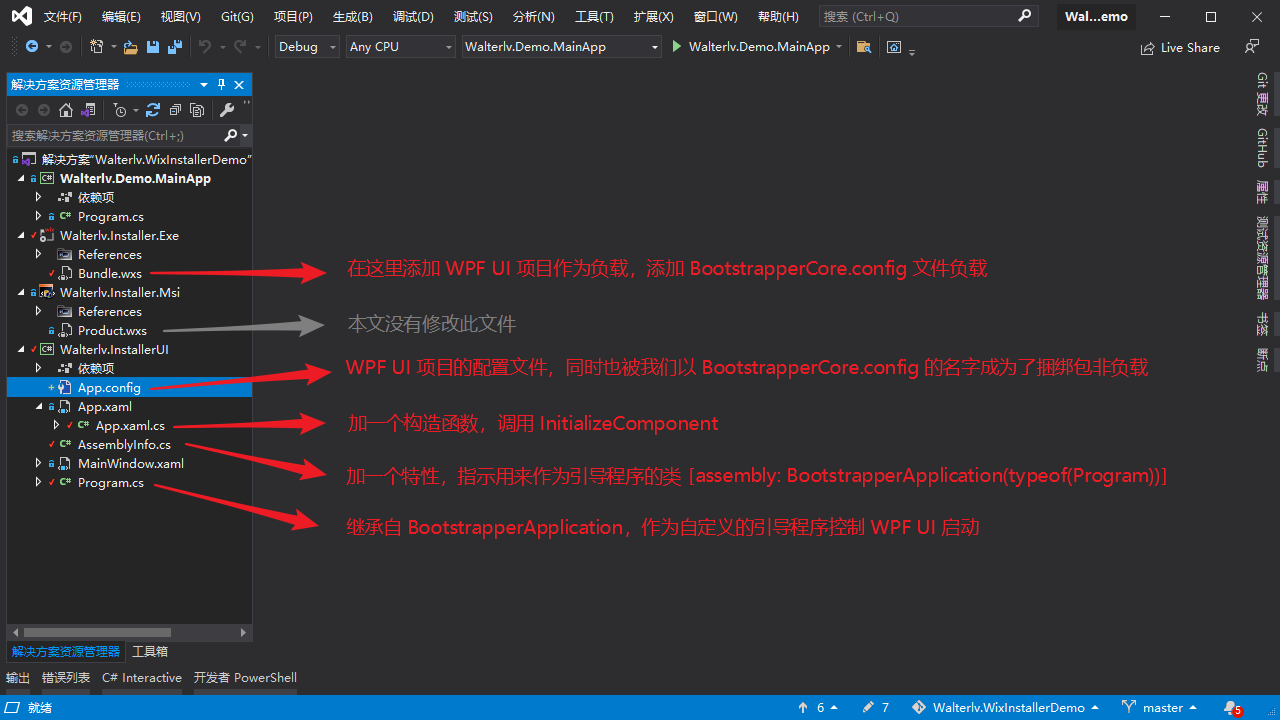
Task: Click the Save All toolbar icon
Action: pos(175,47)
